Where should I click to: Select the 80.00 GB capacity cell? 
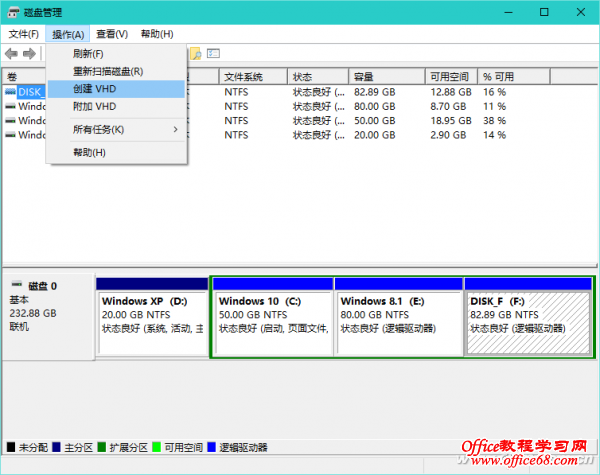pos(375,106)
